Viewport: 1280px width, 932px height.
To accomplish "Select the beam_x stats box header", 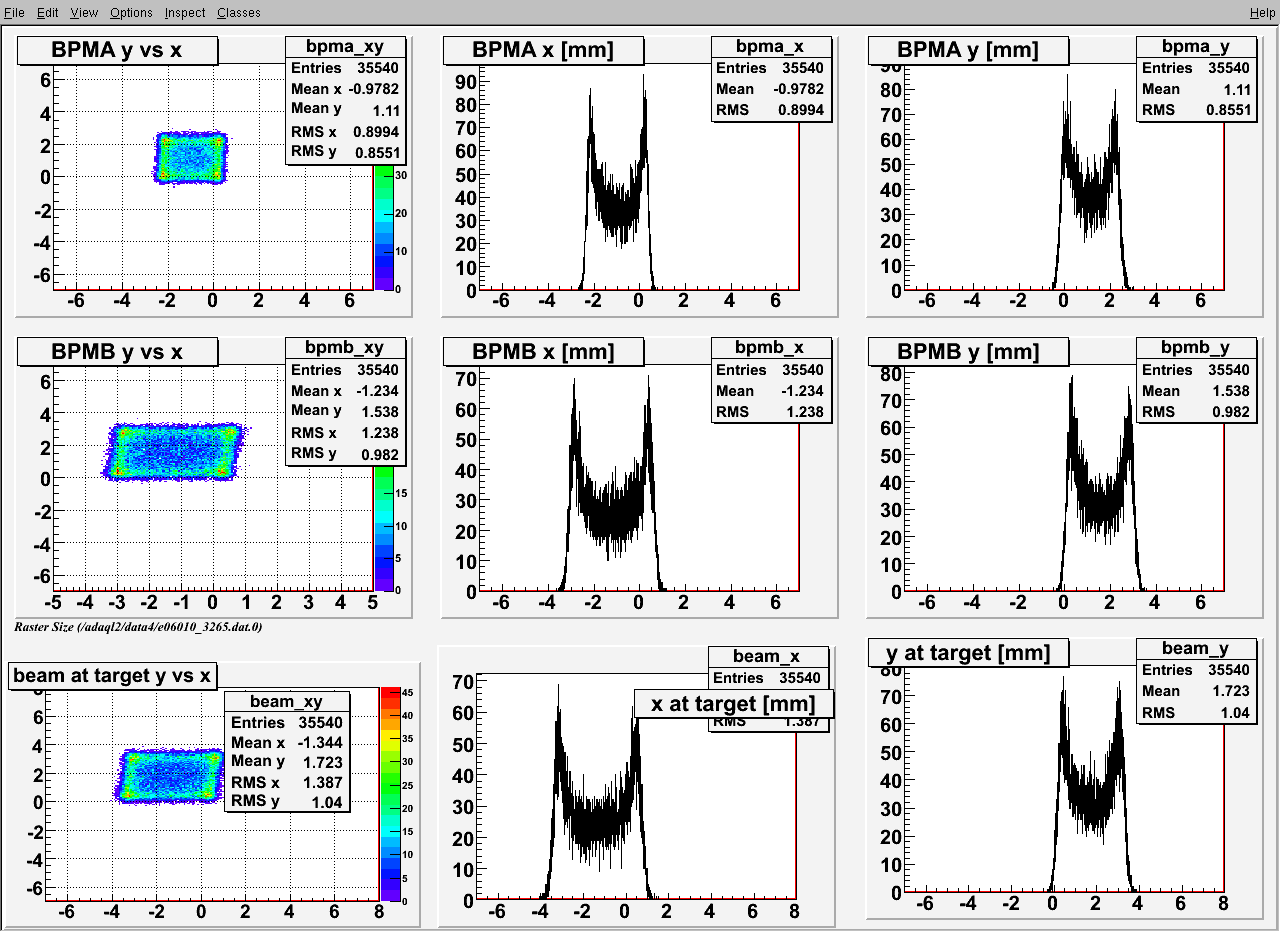I will point(768,656).
